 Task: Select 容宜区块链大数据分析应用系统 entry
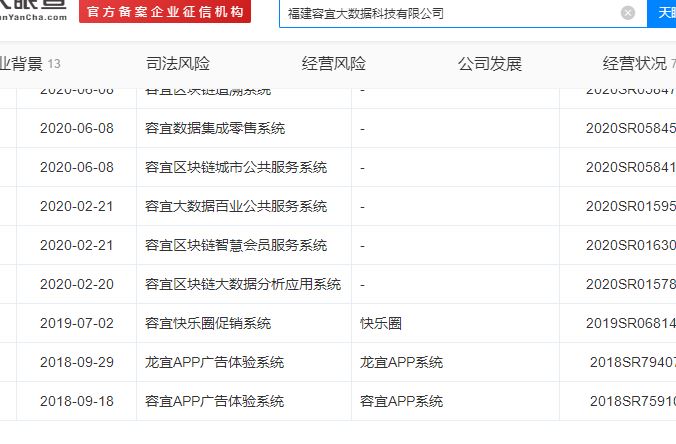[243, 285]
